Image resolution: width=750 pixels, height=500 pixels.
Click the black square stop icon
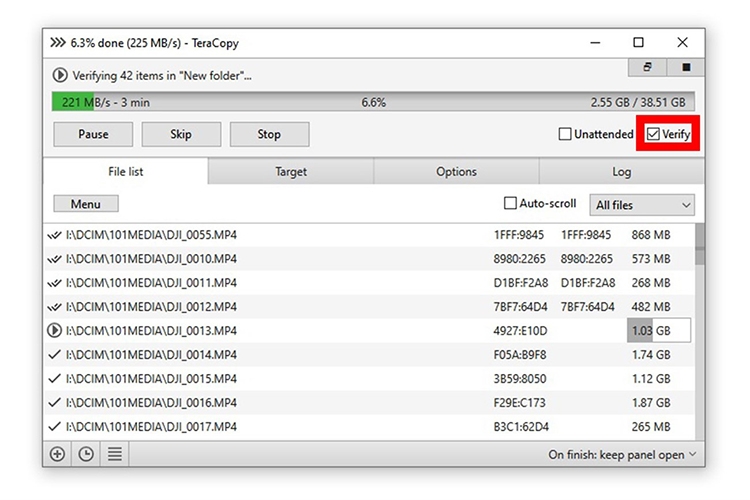tap(686, 67)
